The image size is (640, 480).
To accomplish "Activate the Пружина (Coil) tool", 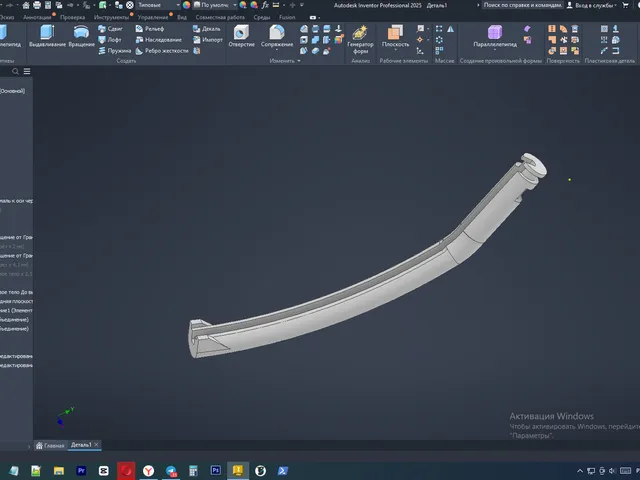I will click(x=114, y=51).
